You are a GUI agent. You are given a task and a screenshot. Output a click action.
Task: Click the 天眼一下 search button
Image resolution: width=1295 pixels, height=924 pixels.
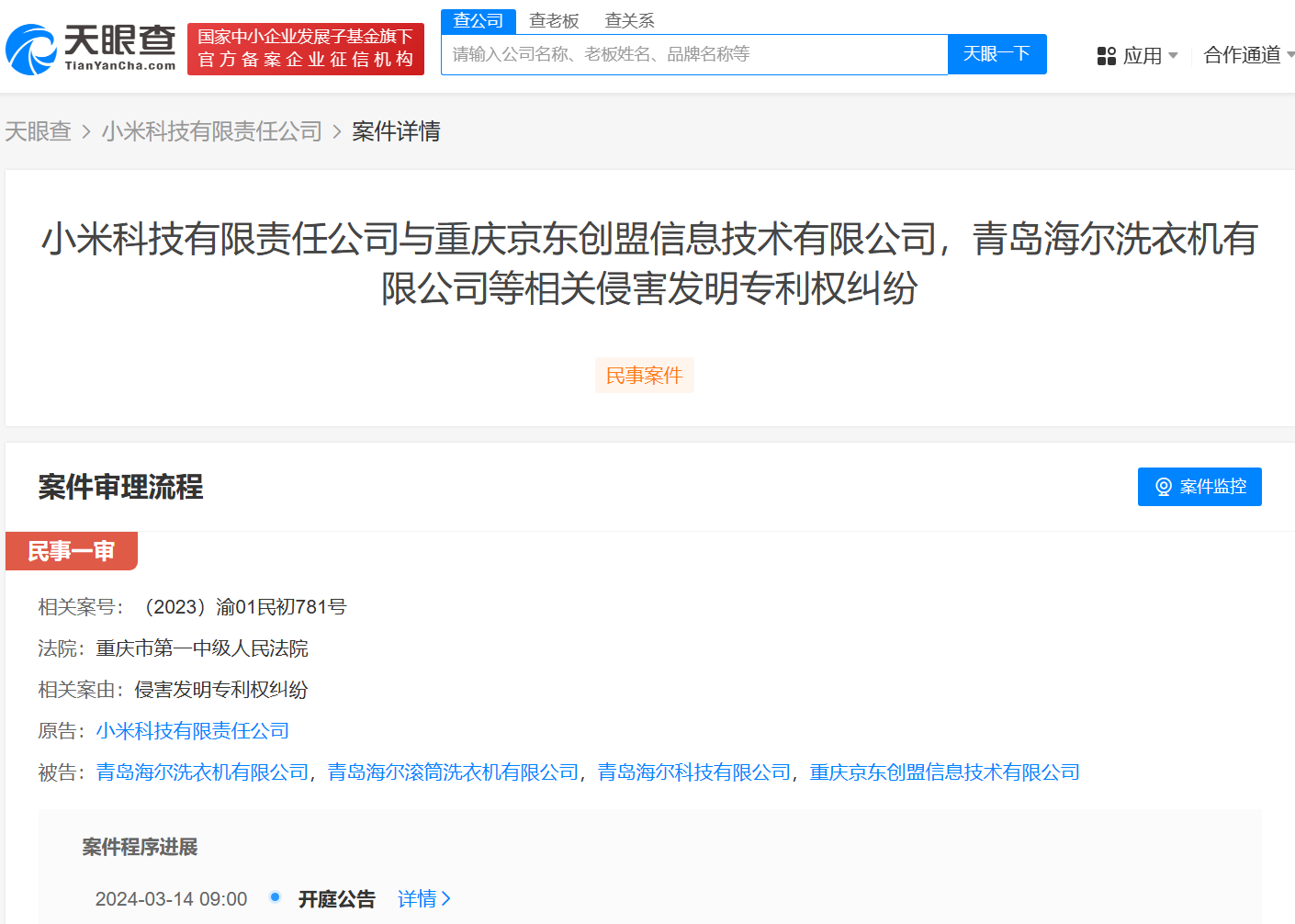point(997,54)
